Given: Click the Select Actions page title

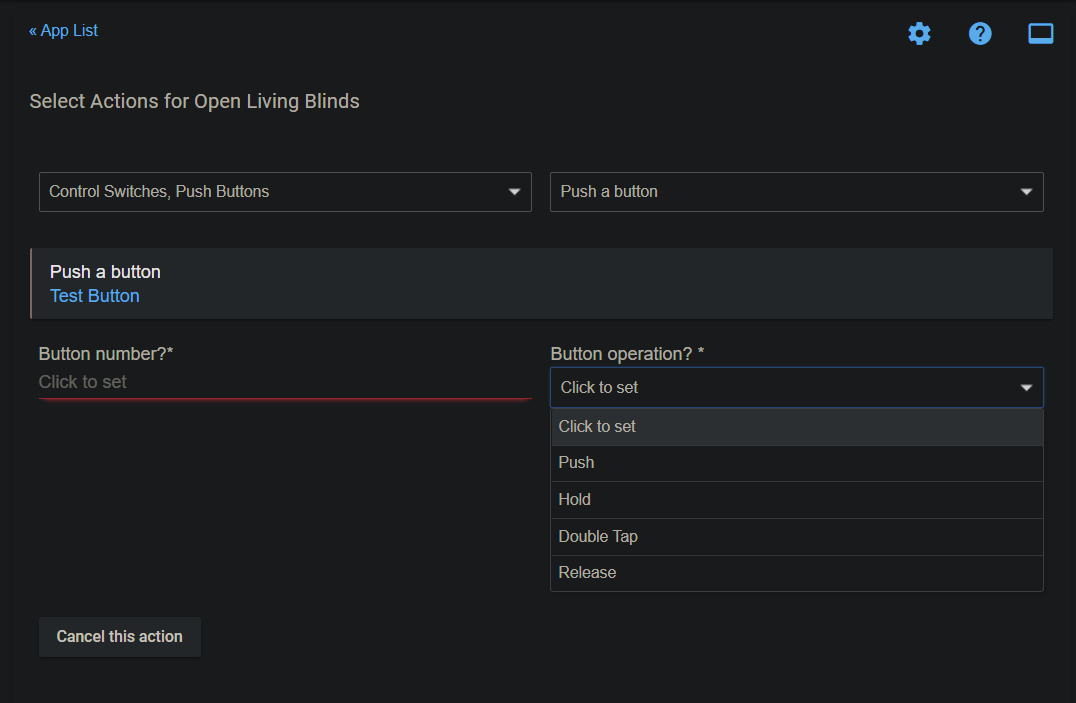Looking at the screenshot, I should (194, 101).
